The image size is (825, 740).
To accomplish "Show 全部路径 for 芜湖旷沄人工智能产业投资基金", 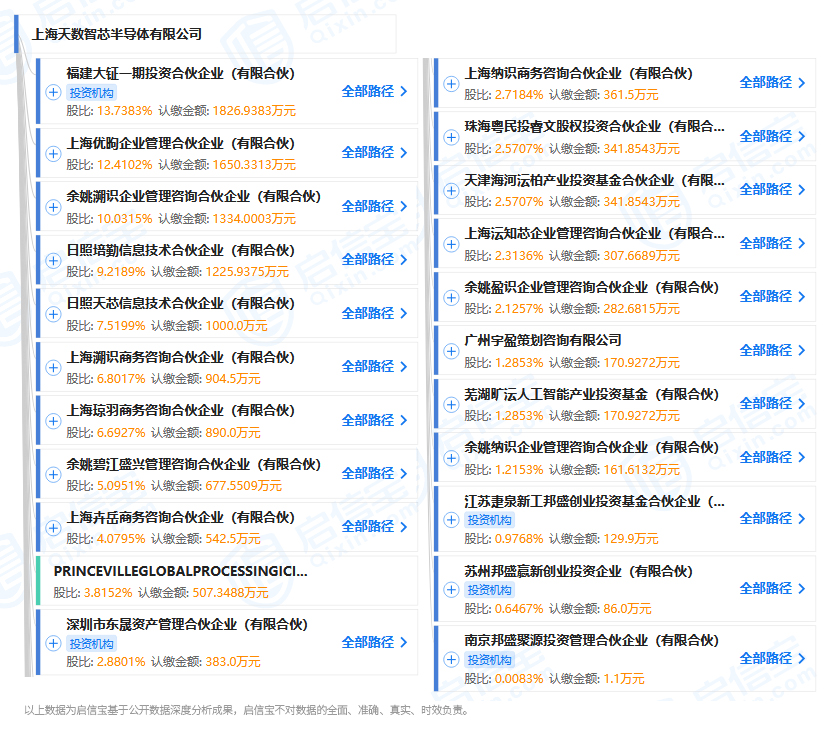I will pos(772,404).
